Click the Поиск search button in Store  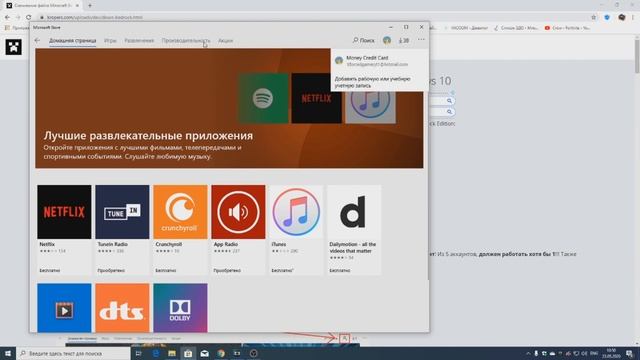364,40
